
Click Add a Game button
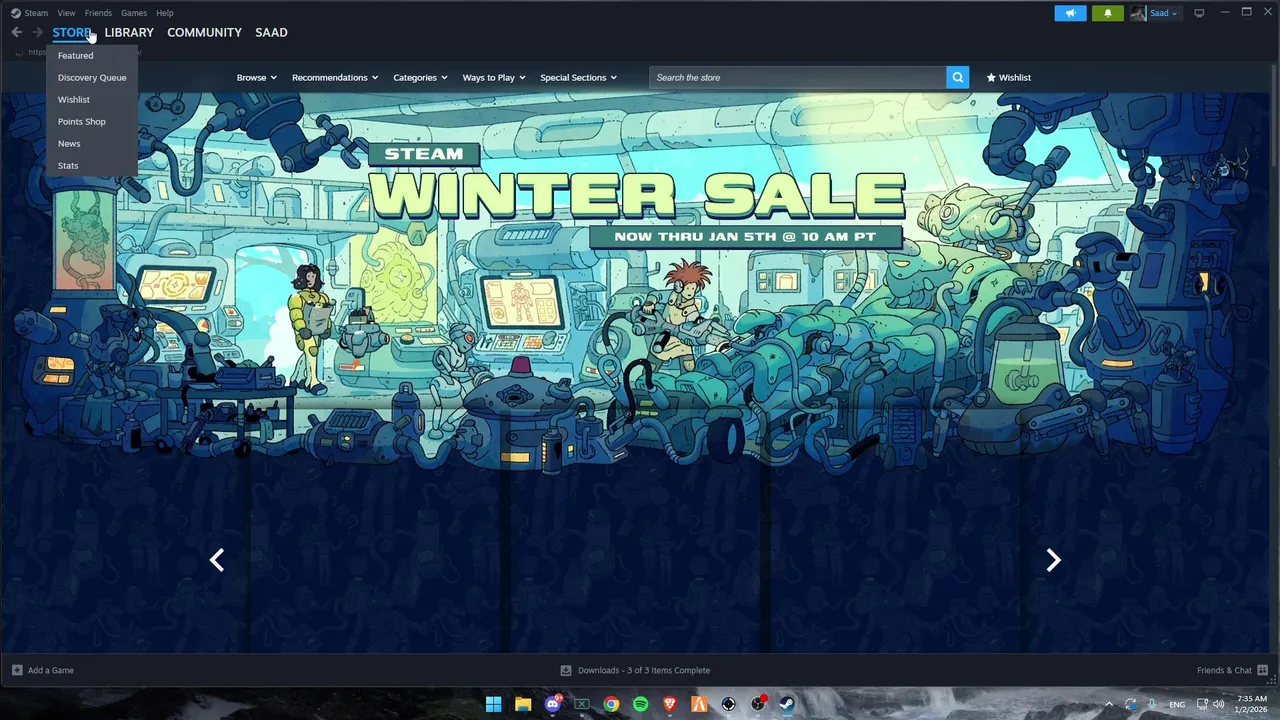(42, 670)
